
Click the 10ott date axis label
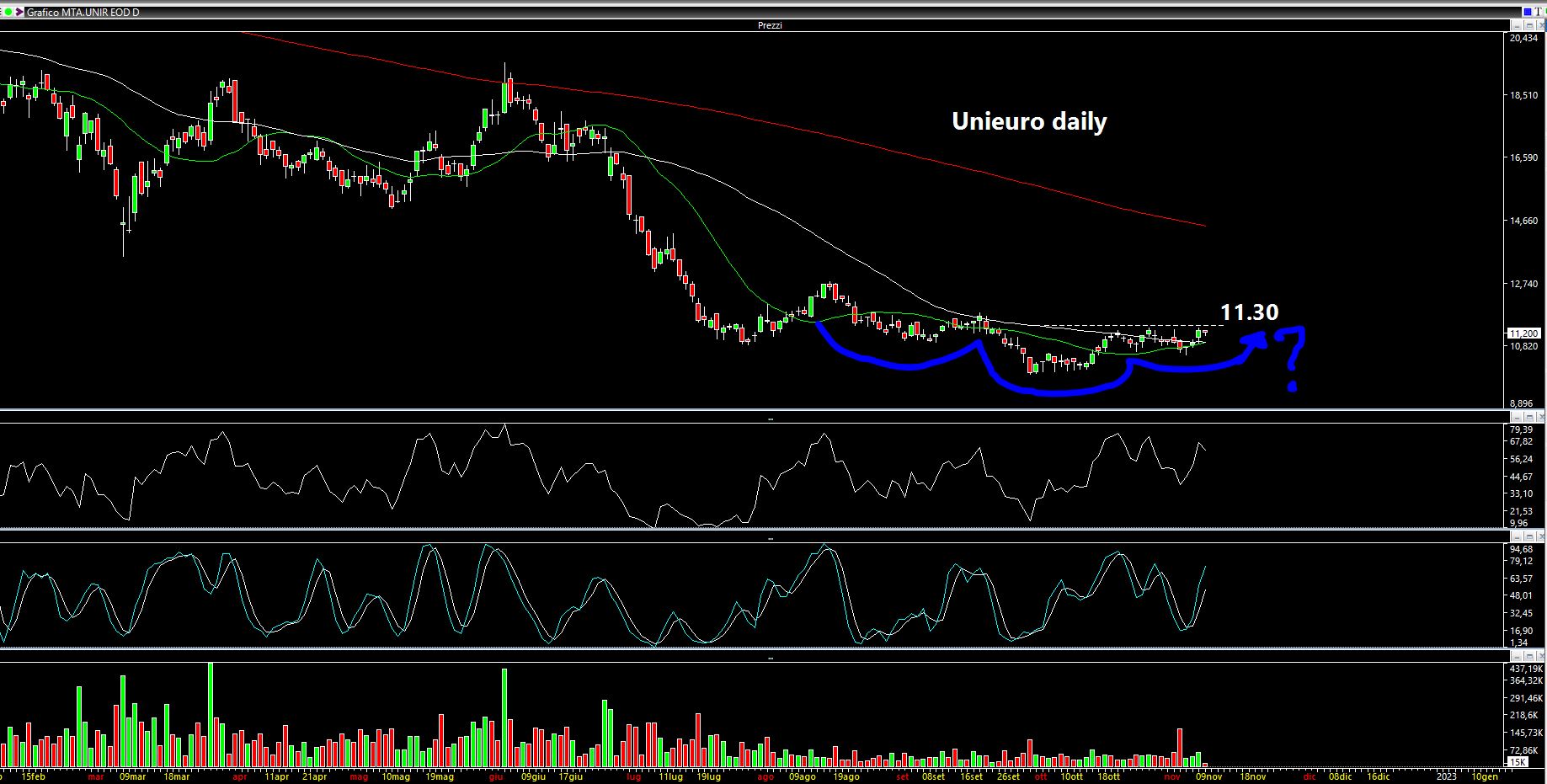point(1071,777)
